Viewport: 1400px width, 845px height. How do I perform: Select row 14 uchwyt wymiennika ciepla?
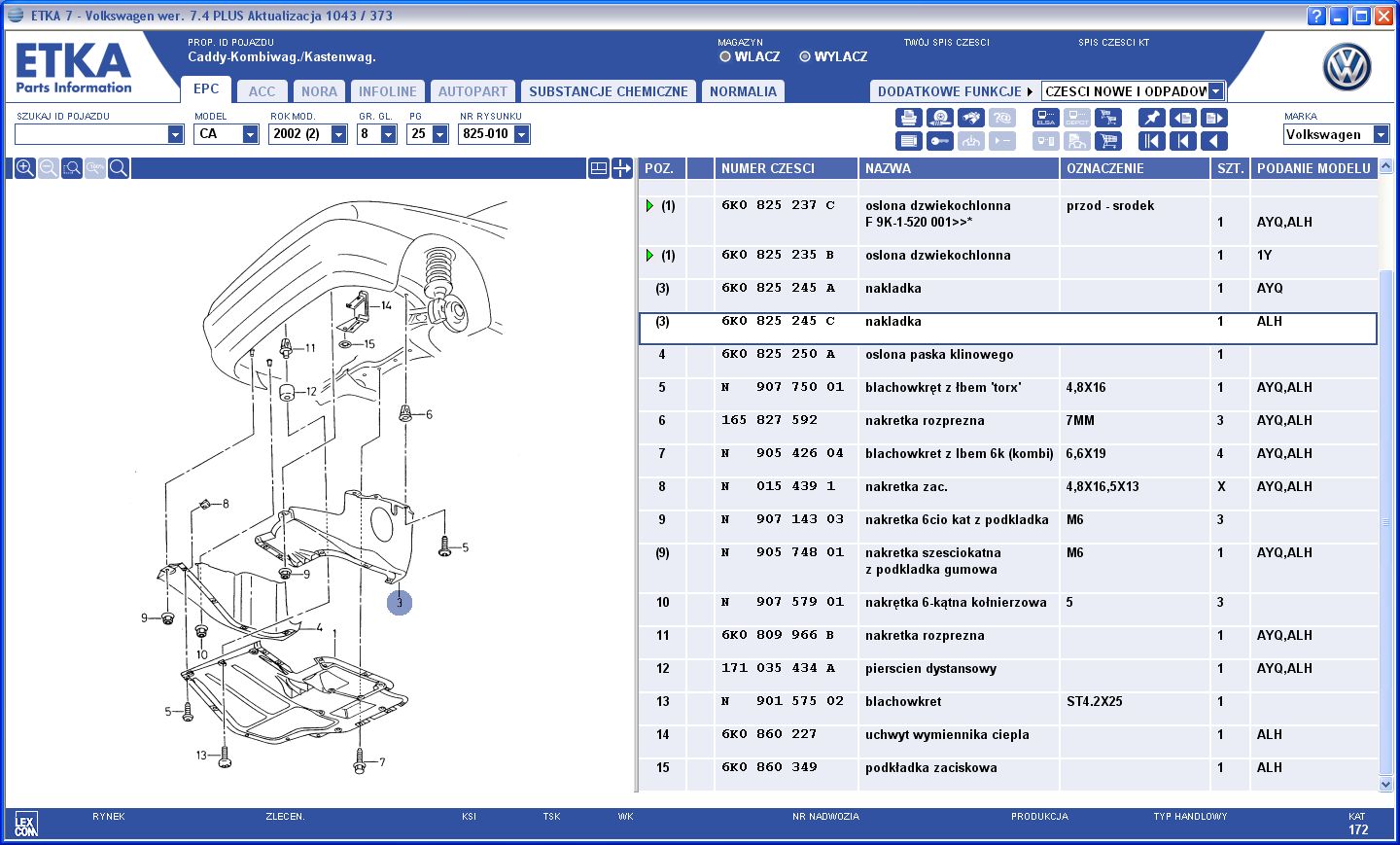(x=1008, y=742)
